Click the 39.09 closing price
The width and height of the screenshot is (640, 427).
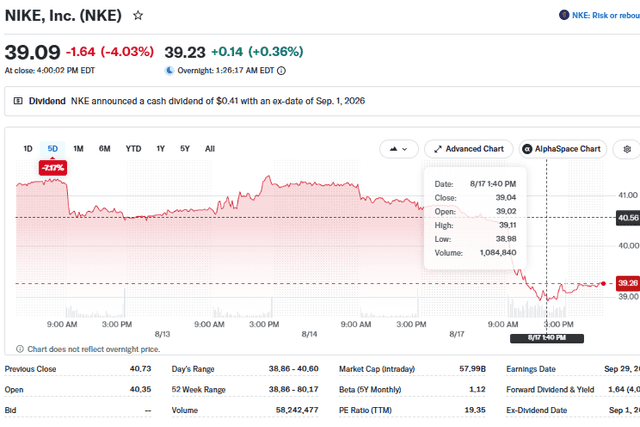pos(32,52)
